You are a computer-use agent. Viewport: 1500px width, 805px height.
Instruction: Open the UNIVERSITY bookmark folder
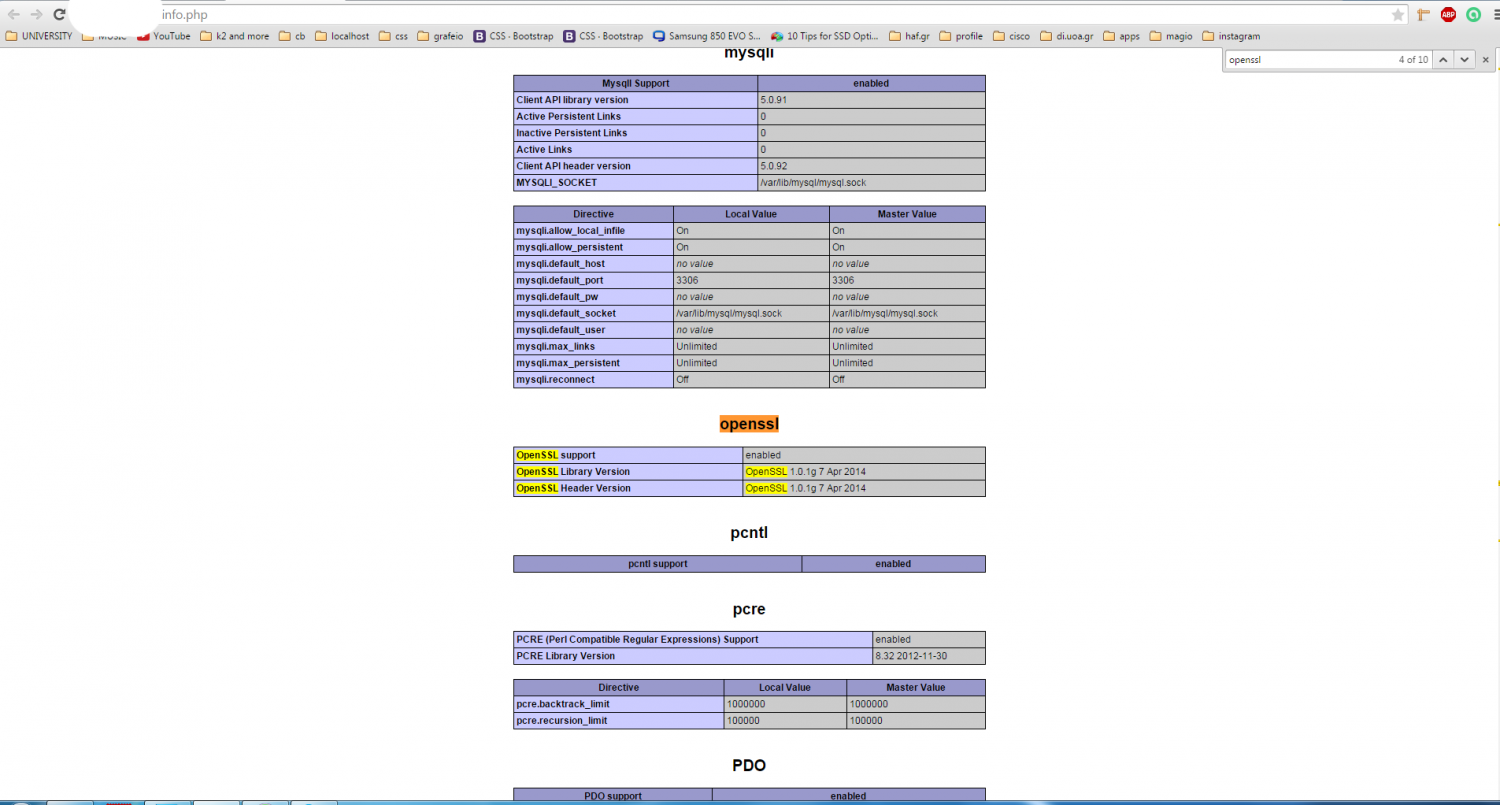coord(39,36)
